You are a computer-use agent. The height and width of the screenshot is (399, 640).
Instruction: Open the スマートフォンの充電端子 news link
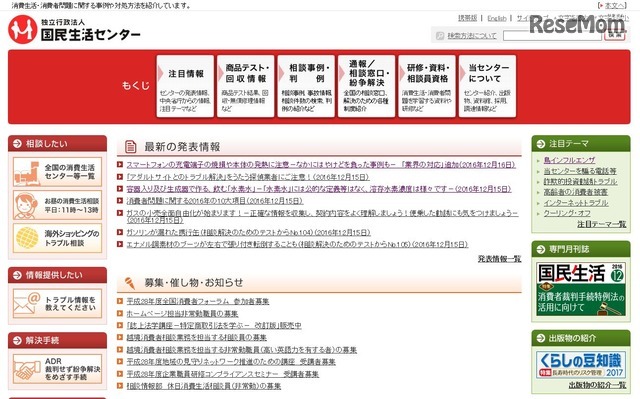321,165
